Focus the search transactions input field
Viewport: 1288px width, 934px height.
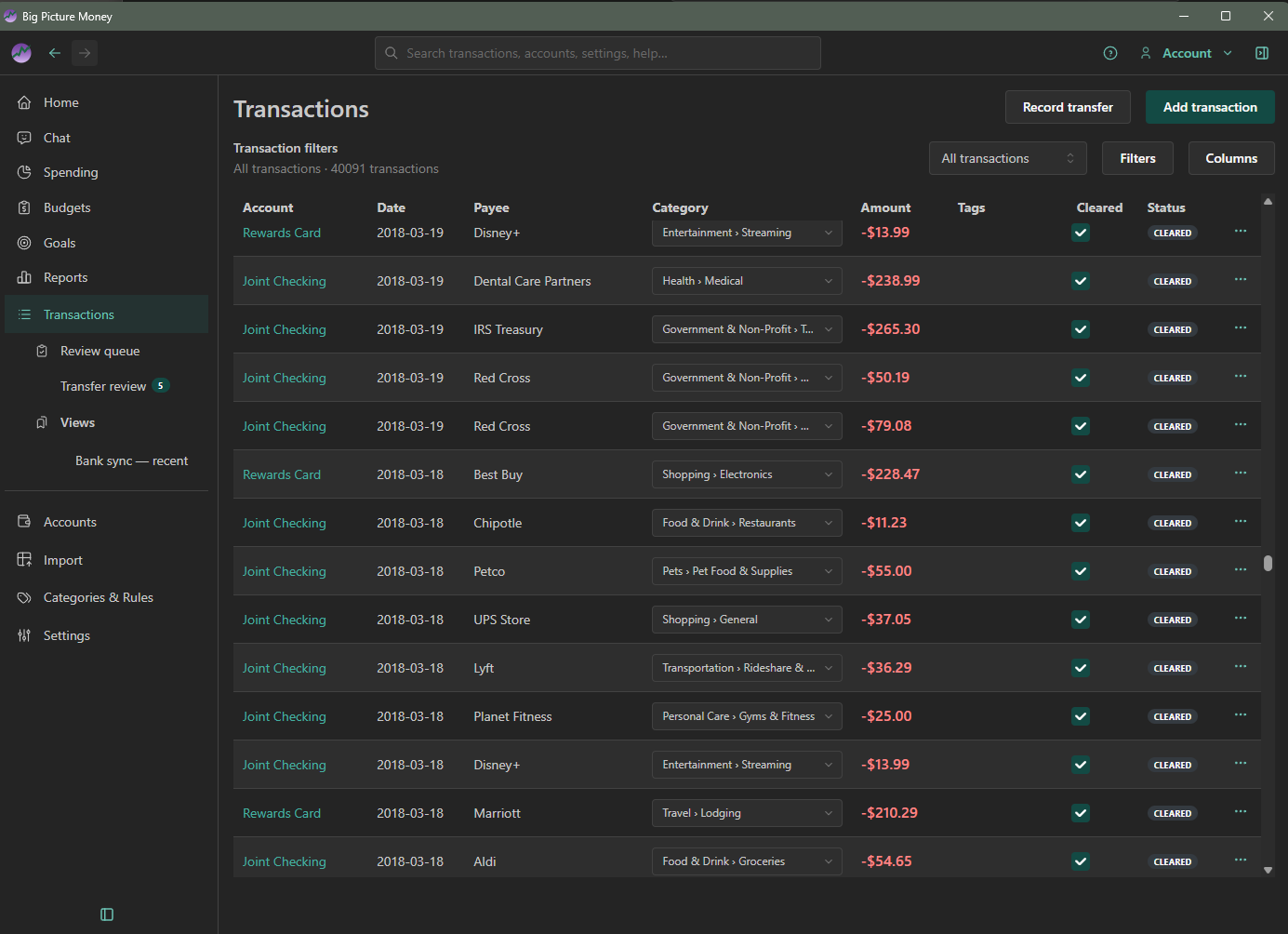(598, 53)
